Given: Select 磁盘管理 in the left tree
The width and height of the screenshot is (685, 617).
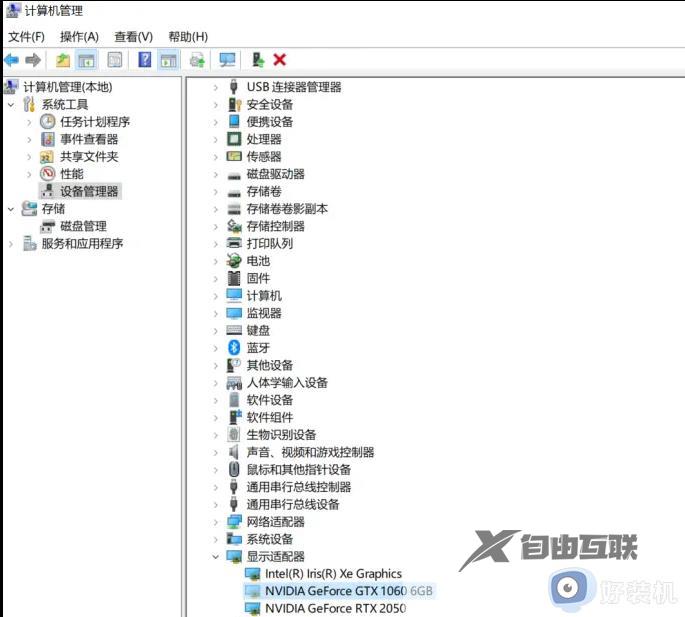Looking at the screenshot, I should [83, 226].
